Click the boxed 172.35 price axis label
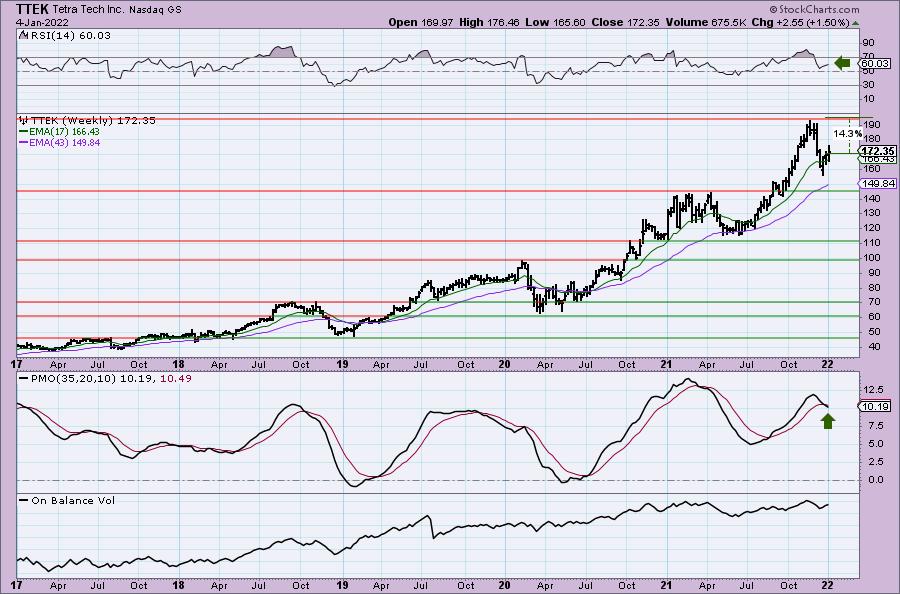 click(x=877, y=152)
